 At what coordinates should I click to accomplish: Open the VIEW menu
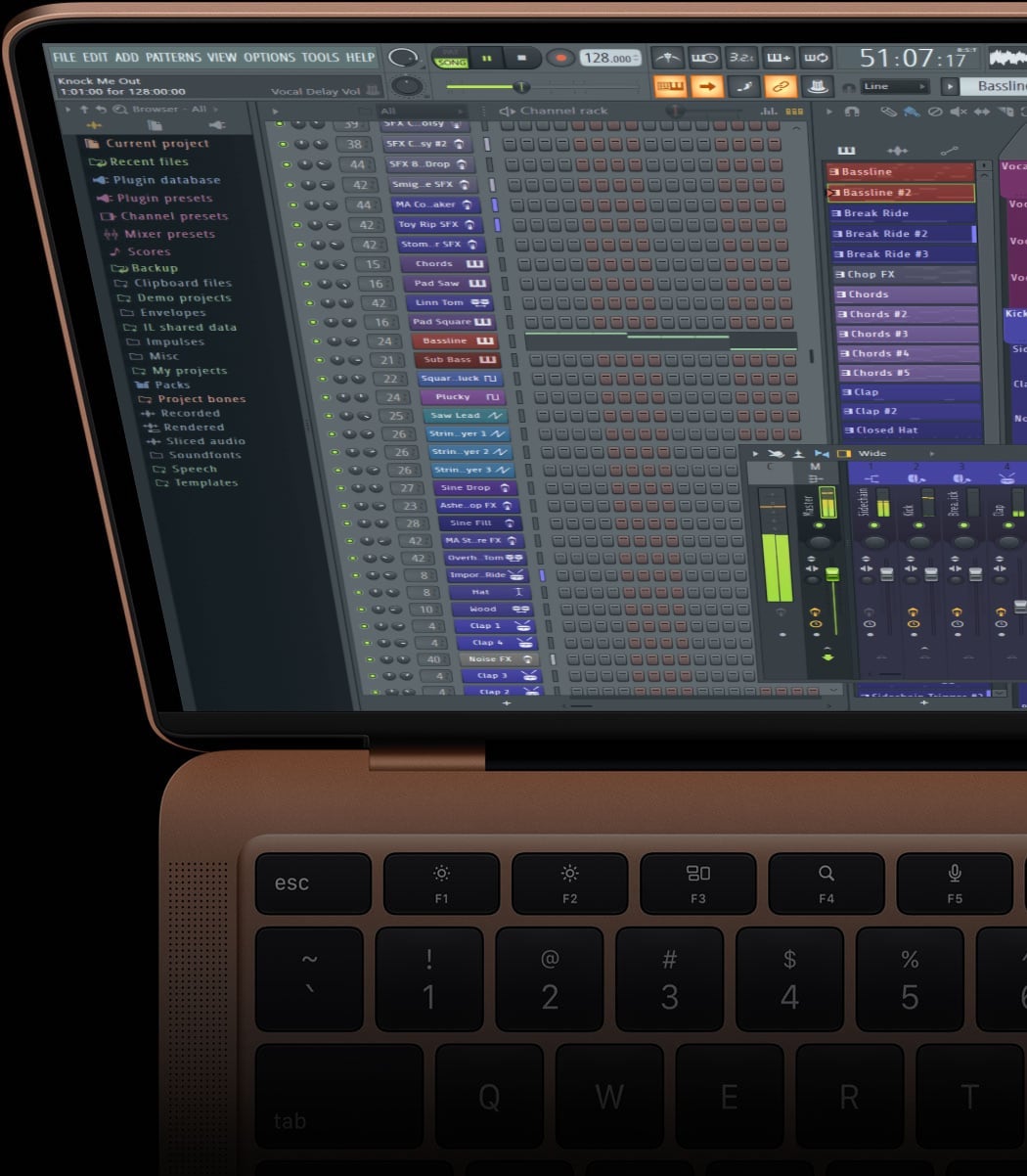(222, 57)
